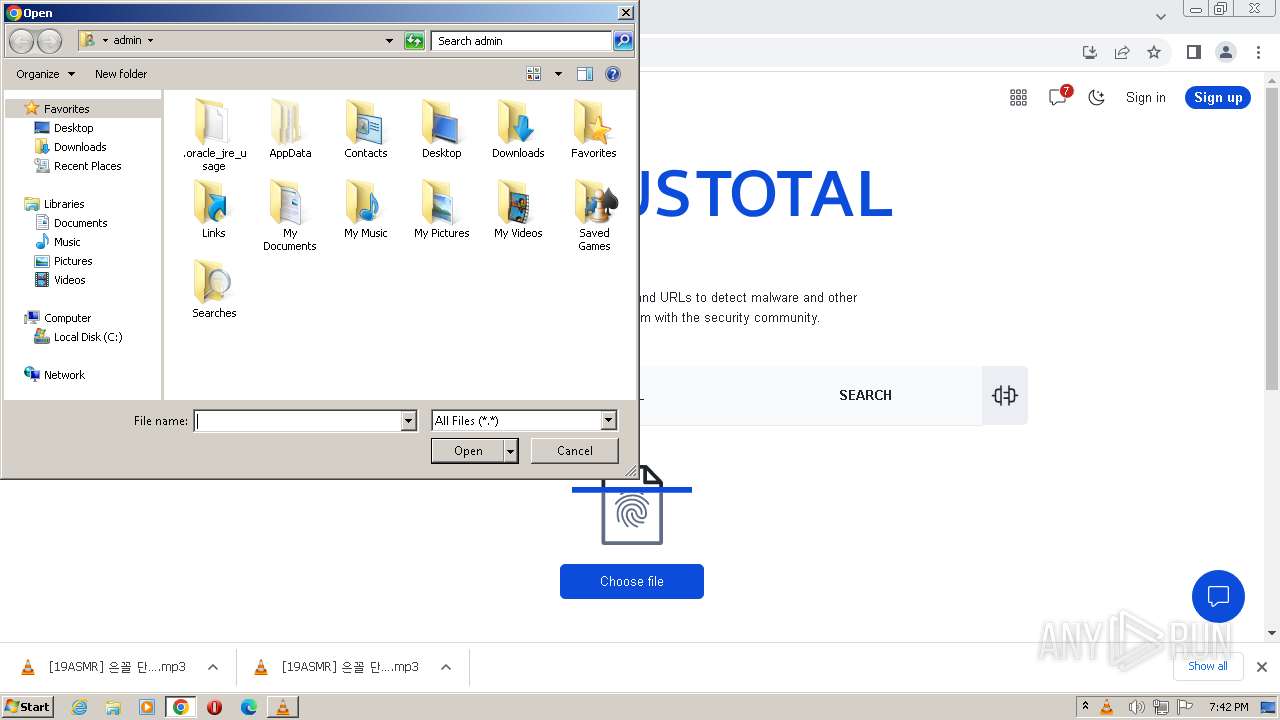The image size is (1280, 720).
Task: Select the Favorites folder icon in file list
Action: pyautogui.click(x=593, y=122)
